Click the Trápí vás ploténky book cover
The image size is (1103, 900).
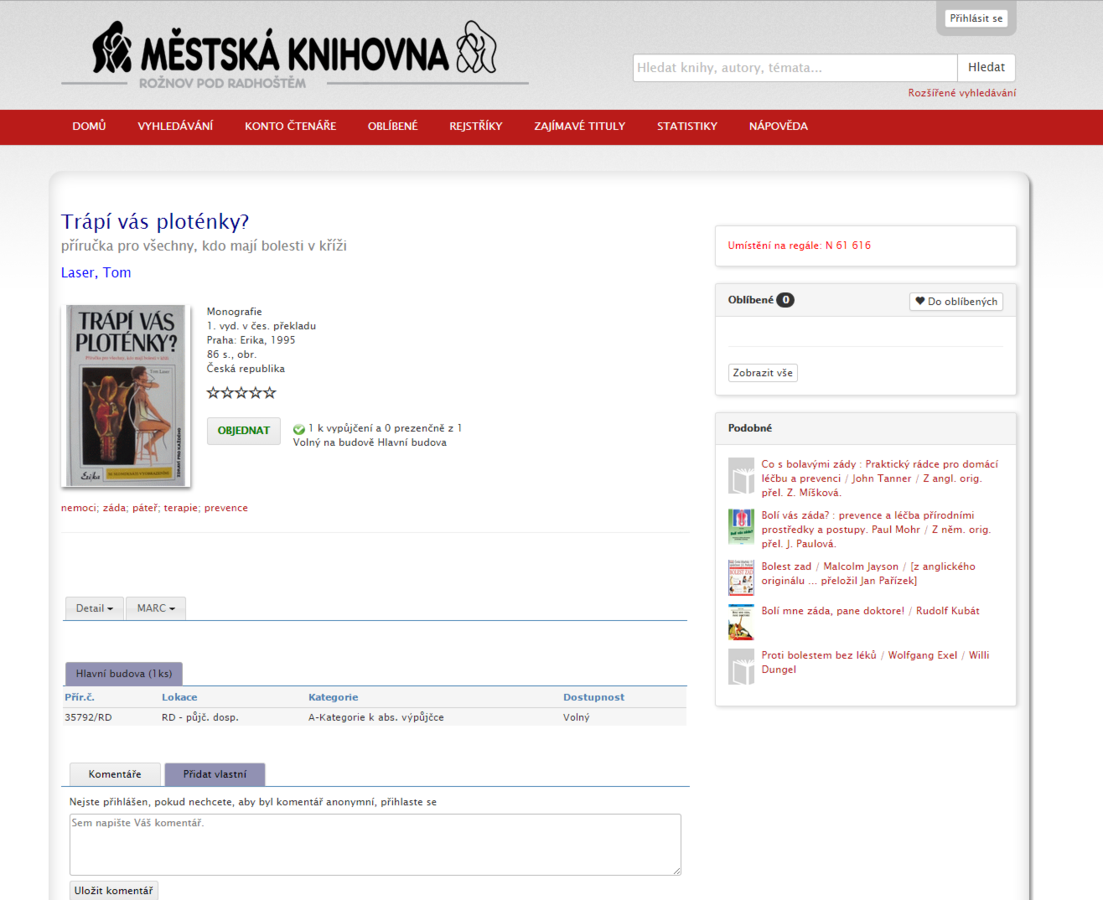coord(127,395)
